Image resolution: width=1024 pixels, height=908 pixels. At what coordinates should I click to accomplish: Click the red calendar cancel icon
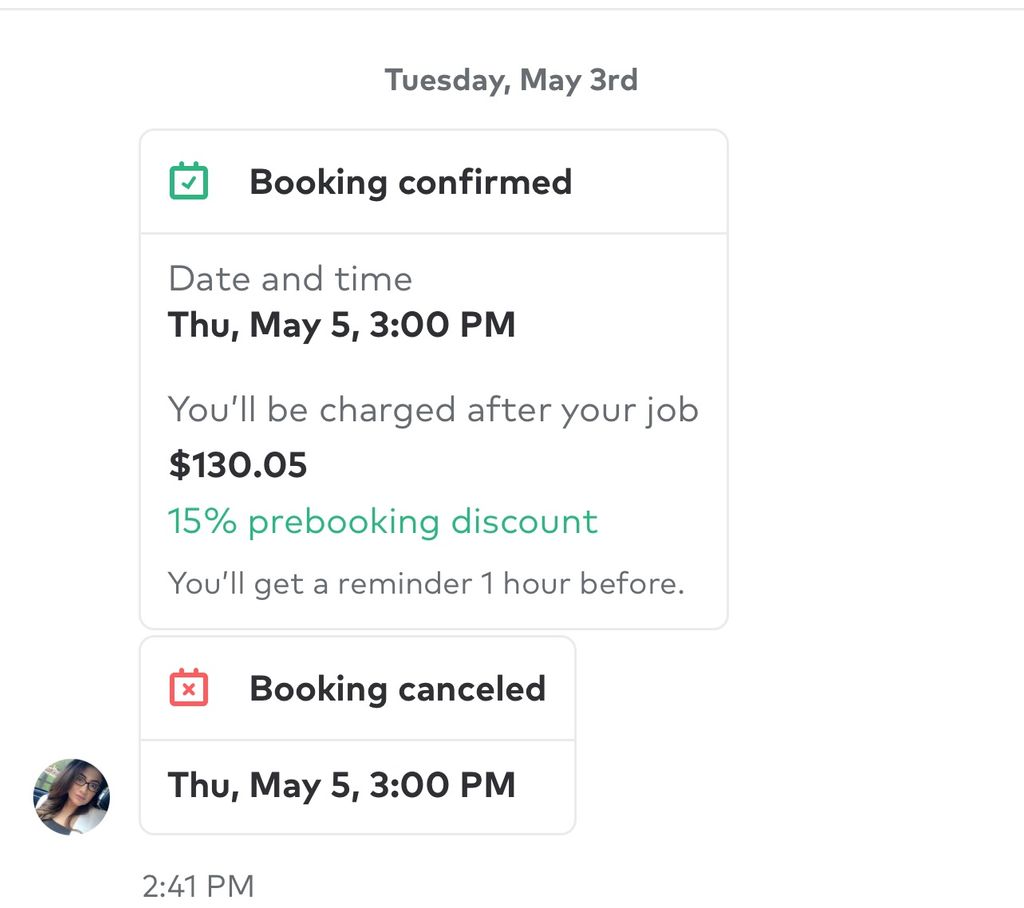[189, 687]
